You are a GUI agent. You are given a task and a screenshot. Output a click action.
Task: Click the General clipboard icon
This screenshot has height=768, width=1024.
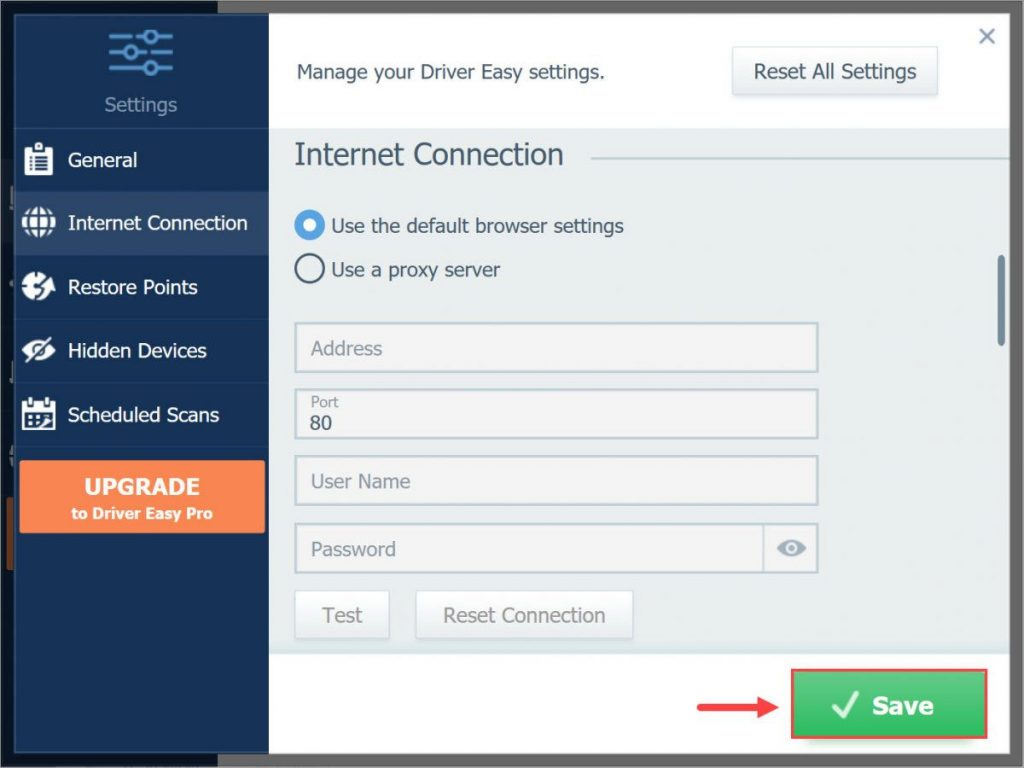click(x=38, y=160)
